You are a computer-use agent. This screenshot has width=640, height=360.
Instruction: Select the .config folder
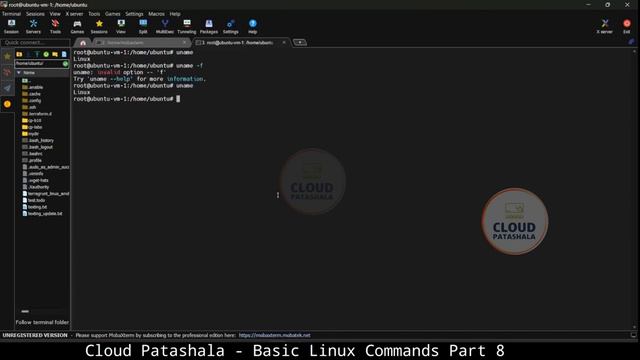click(x=32, y=100)
